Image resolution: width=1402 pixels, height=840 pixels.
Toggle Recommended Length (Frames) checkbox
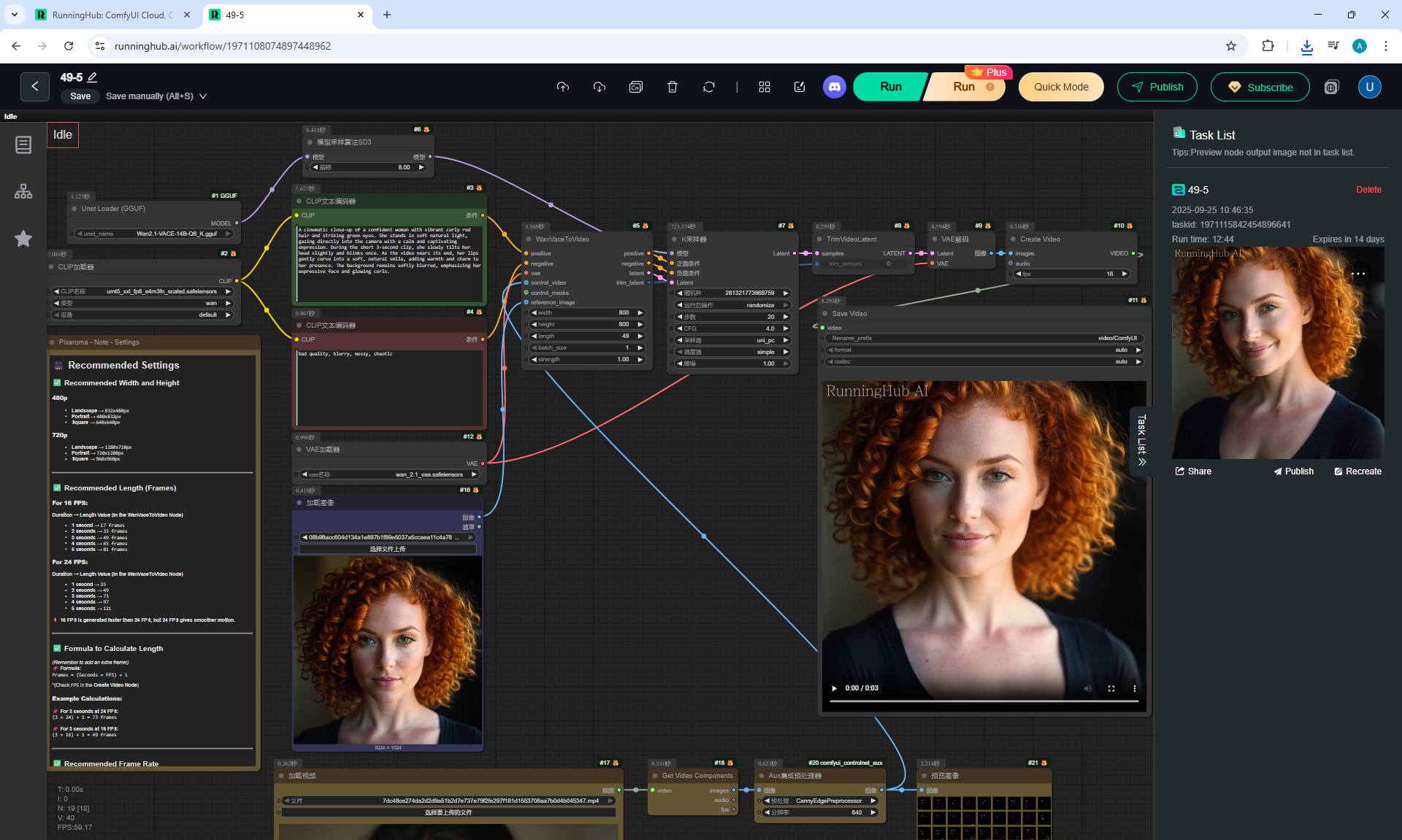pyautogui.click(x=57, y=488)
